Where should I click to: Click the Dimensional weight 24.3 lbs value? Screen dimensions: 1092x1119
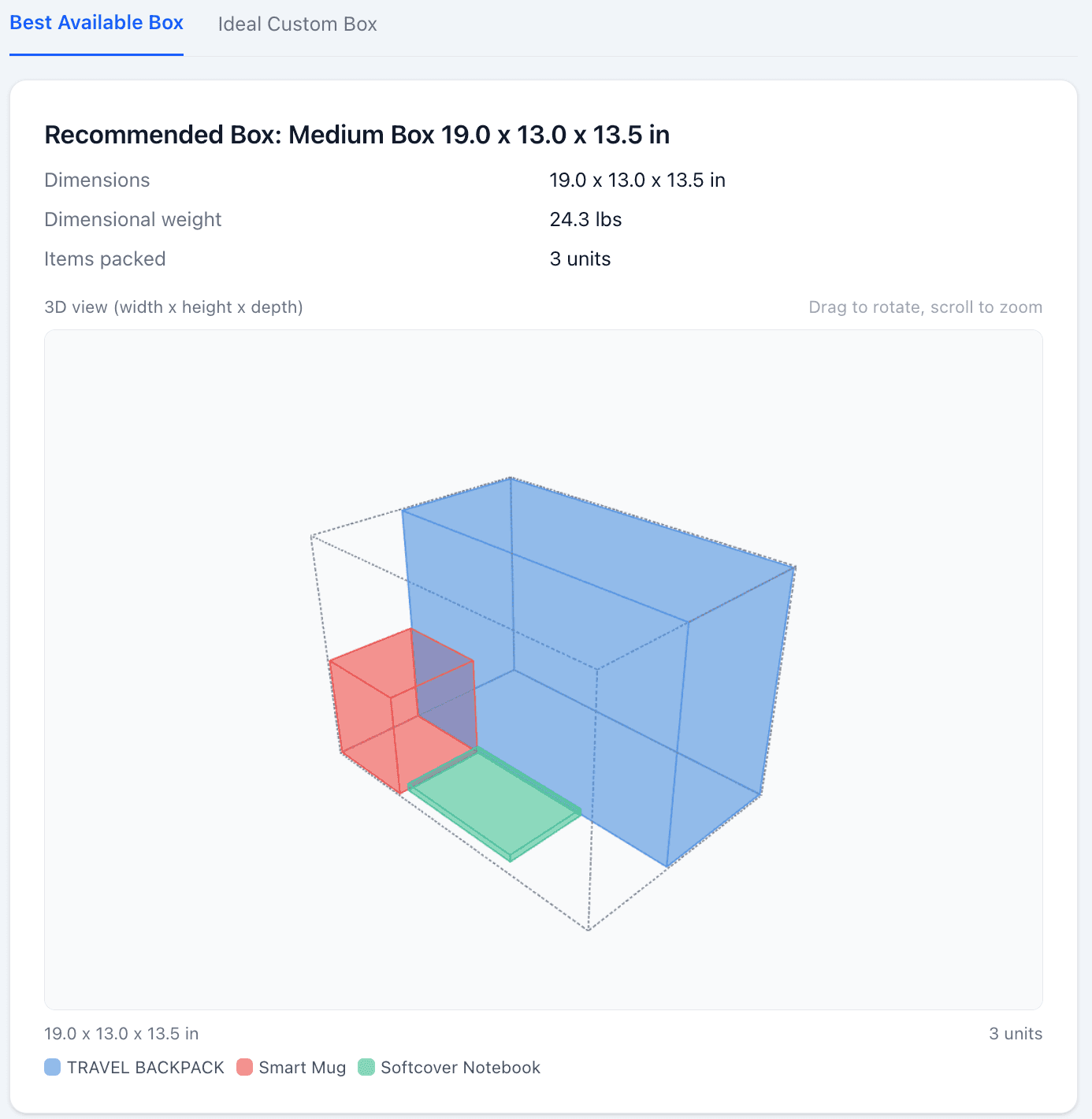(585, 219)
